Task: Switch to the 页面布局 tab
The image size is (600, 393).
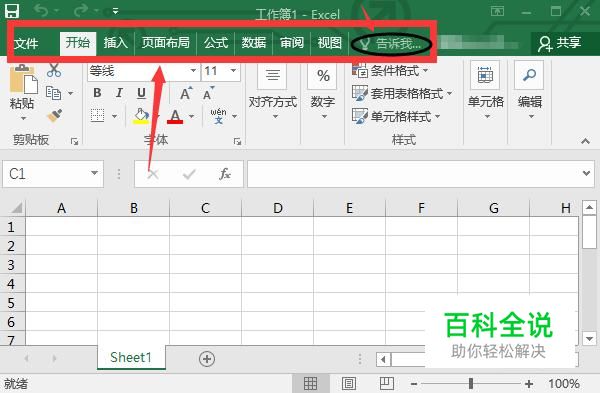Action: click(x=165, y=42)
